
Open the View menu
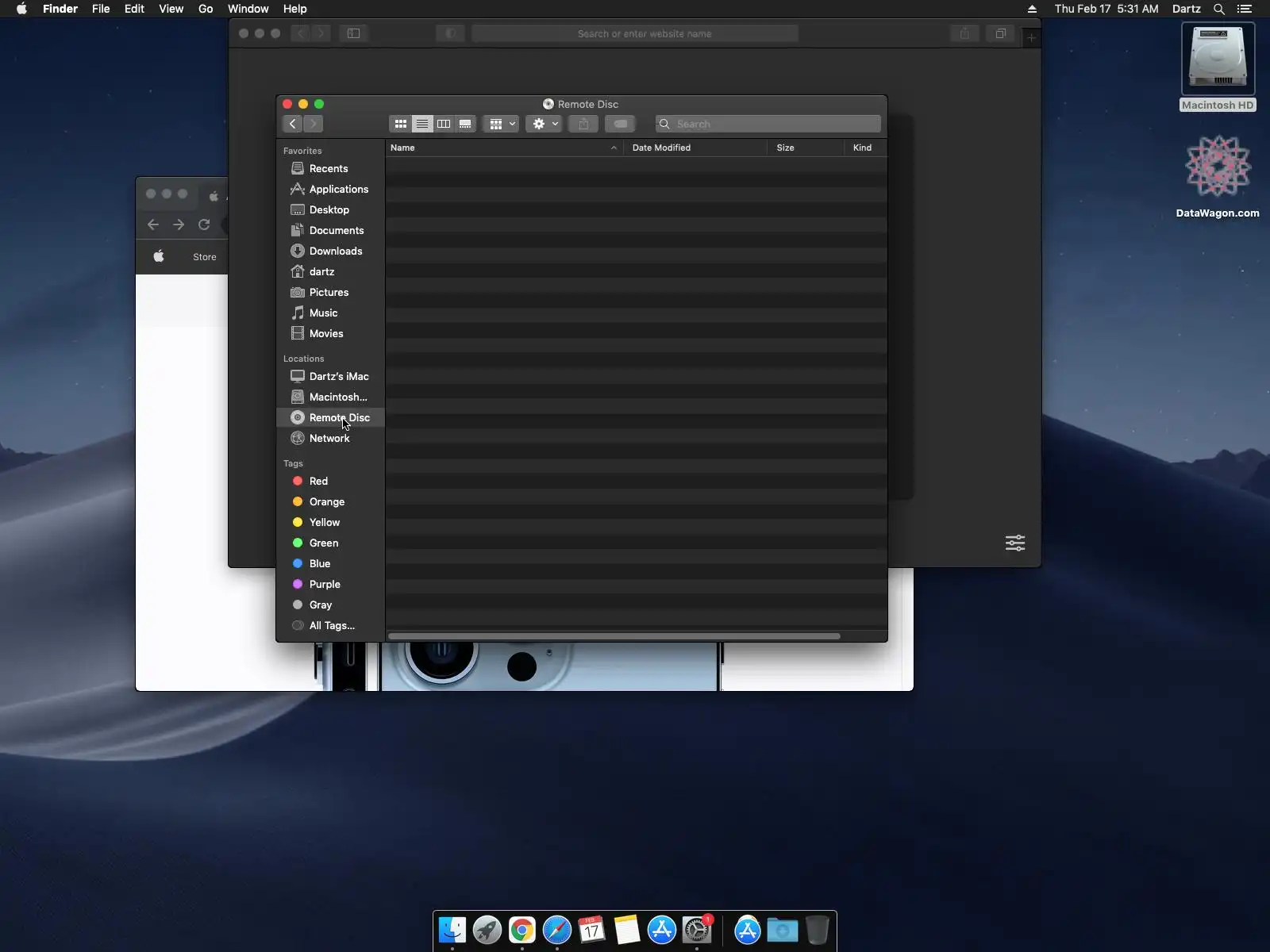coord(171,9)
